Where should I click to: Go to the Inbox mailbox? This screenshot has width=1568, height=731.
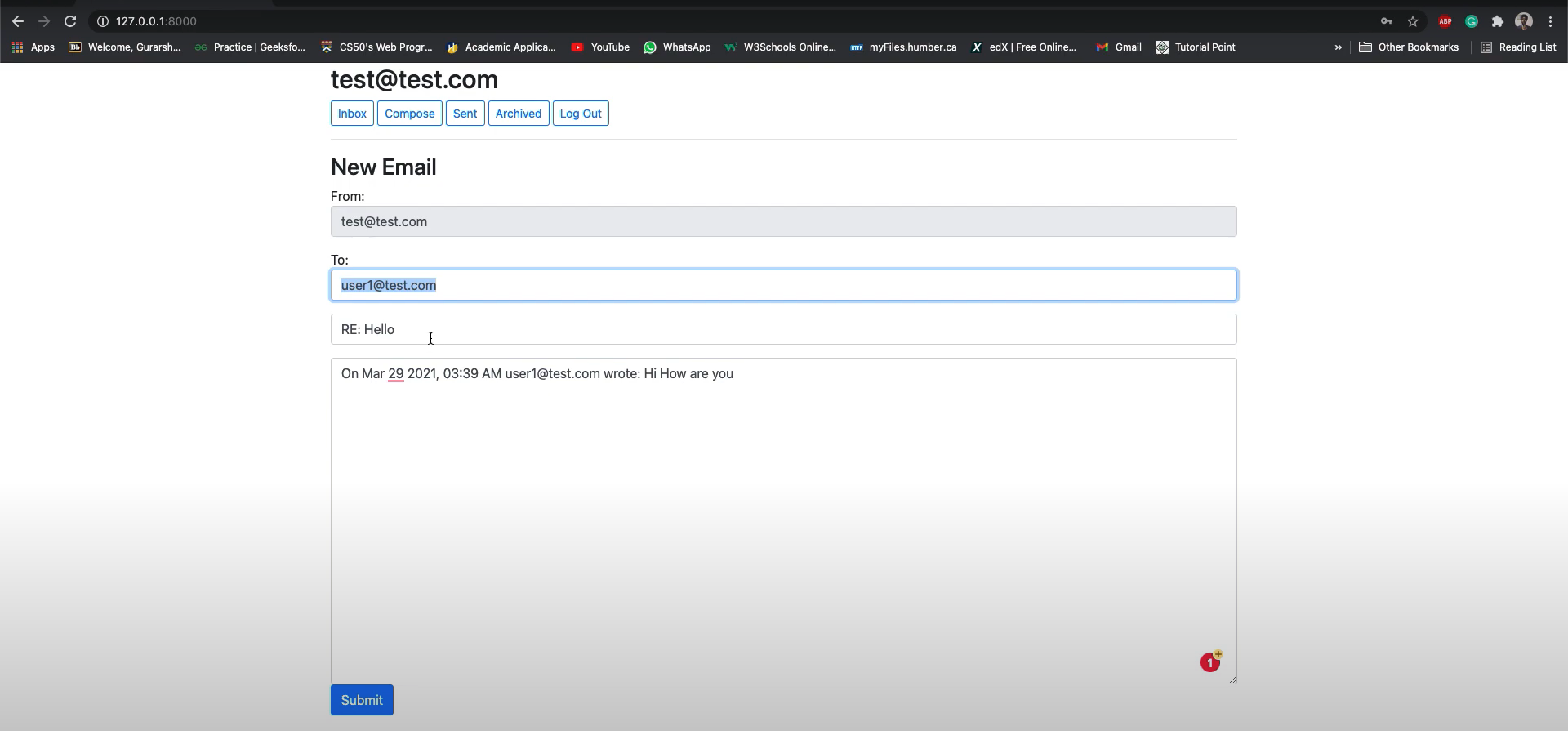[352, 114]
